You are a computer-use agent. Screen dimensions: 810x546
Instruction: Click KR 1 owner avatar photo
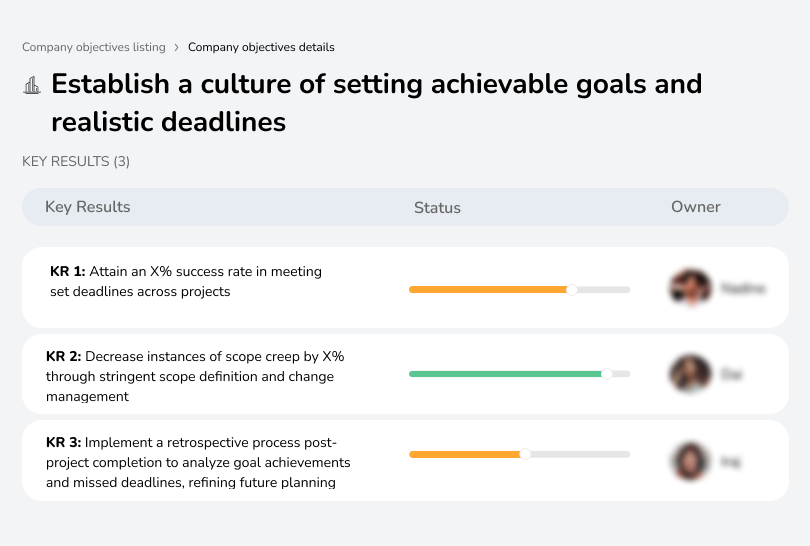point(690,288)
